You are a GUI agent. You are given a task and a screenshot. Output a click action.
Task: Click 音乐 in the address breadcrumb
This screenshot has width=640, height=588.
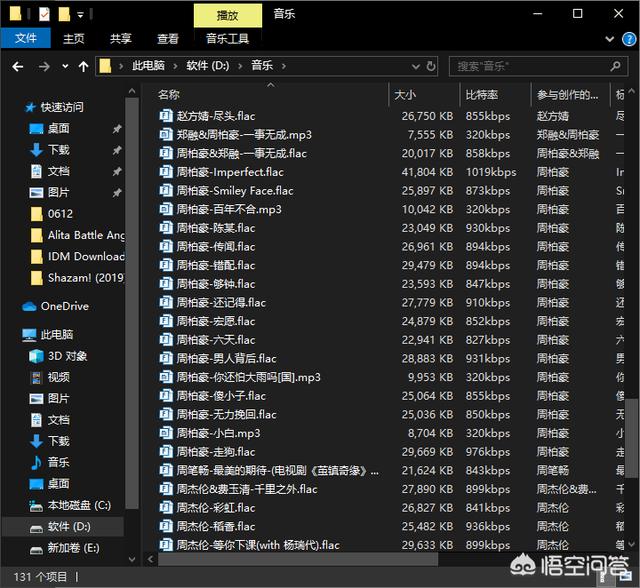tap(262, 66)
